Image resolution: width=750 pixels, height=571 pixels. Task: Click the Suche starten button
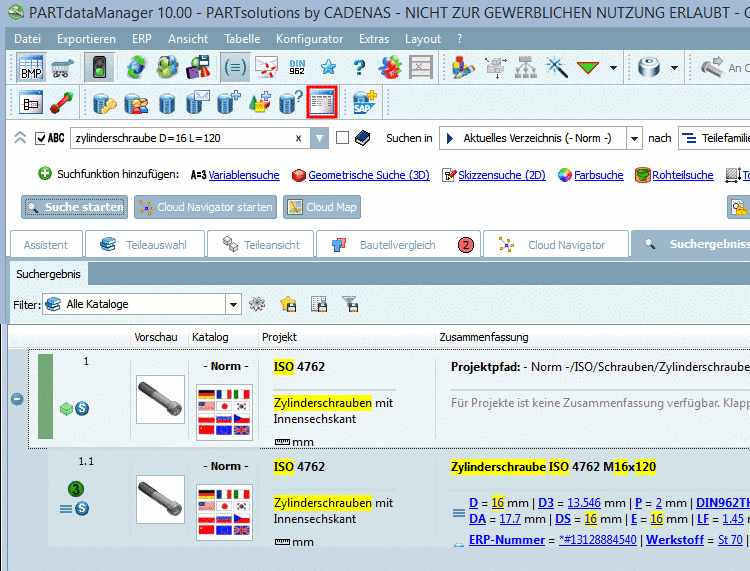75,207
